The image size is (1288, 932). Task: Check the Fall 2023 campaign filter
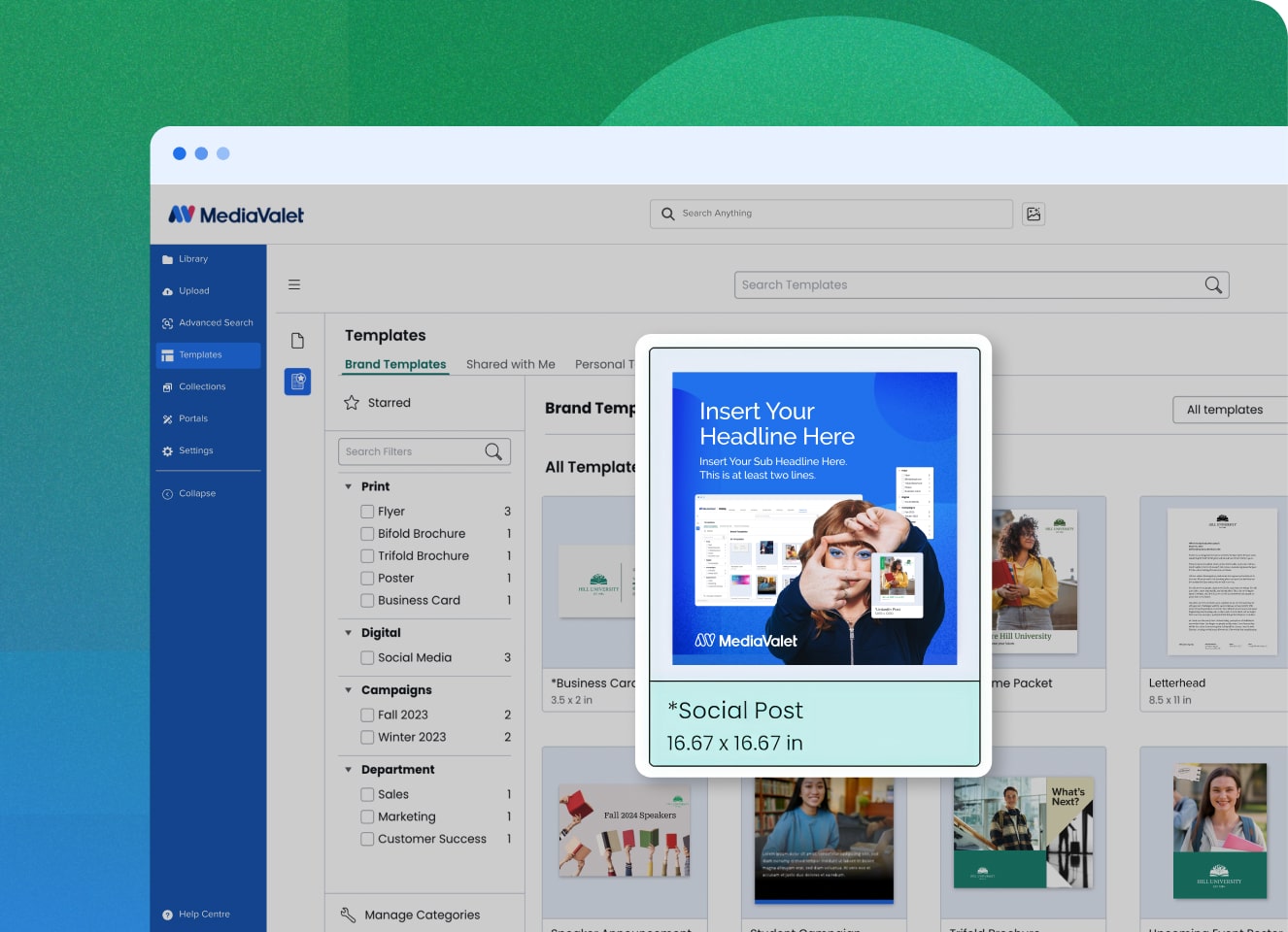coord(367,715)
